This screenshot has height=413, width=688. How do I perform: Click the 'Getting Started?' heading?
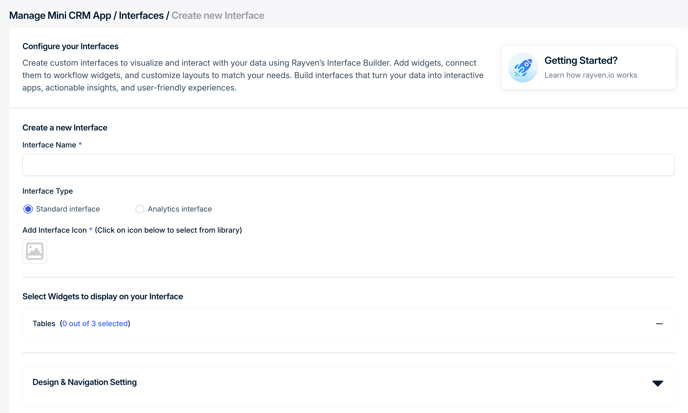point(581,61)
